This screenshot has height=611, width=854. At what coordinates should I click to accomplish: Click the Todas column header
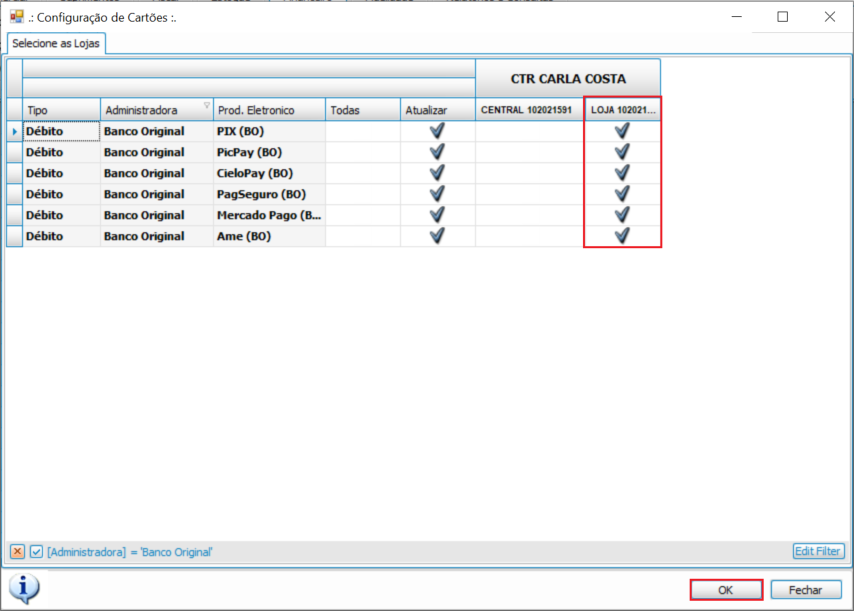[x=363, y=110]
